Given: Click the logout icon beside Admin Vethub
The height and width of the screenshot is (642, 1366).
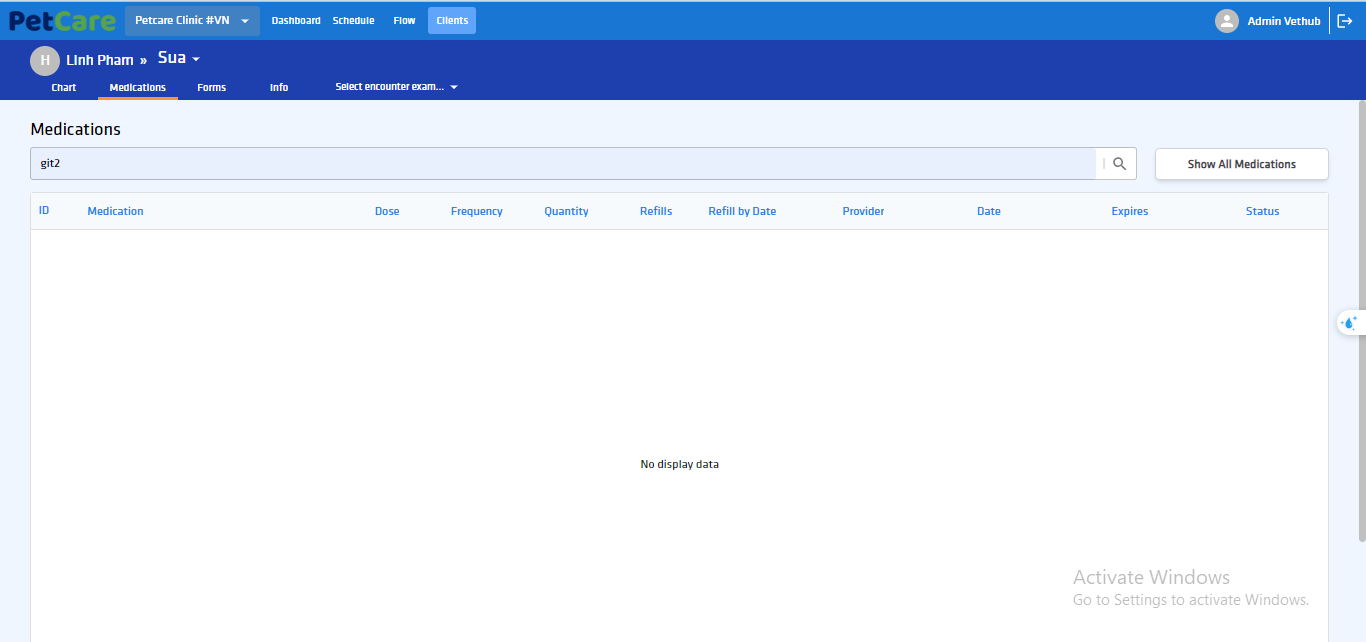Looking at the screenshot, I should pyautogui.click(x=1345, y=21).
